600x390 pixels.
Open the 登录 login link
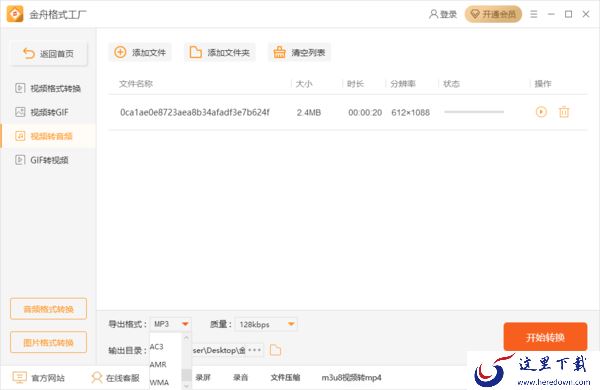[443, 15]
